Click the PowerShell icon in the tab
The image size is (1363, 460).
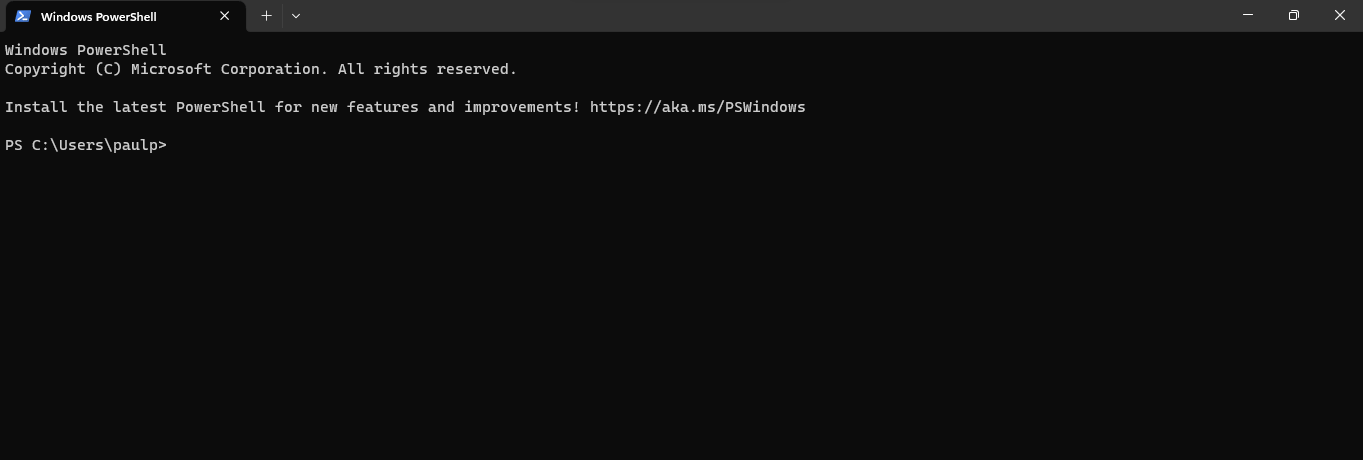pyautogui.click(x=23, y=16)
